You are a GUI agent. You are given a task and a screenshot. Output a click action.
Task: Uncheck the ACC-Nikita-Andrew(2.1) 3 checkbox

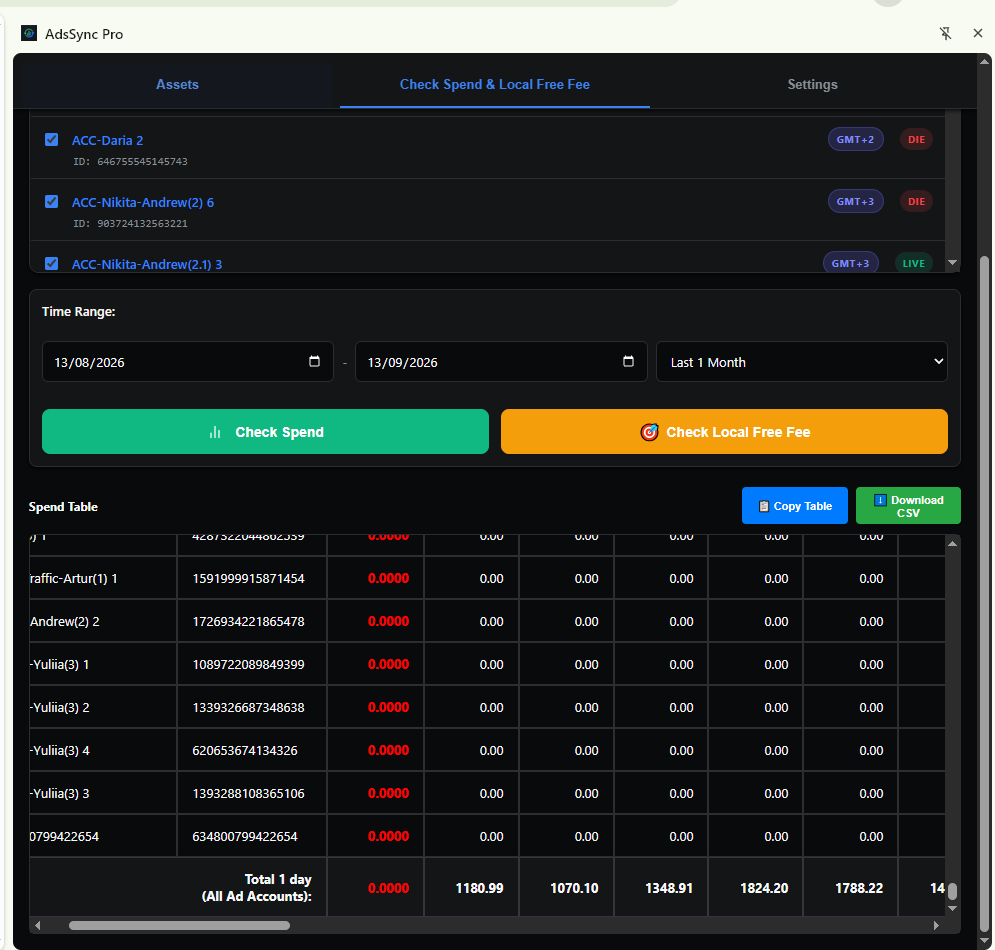pos(51,263)
